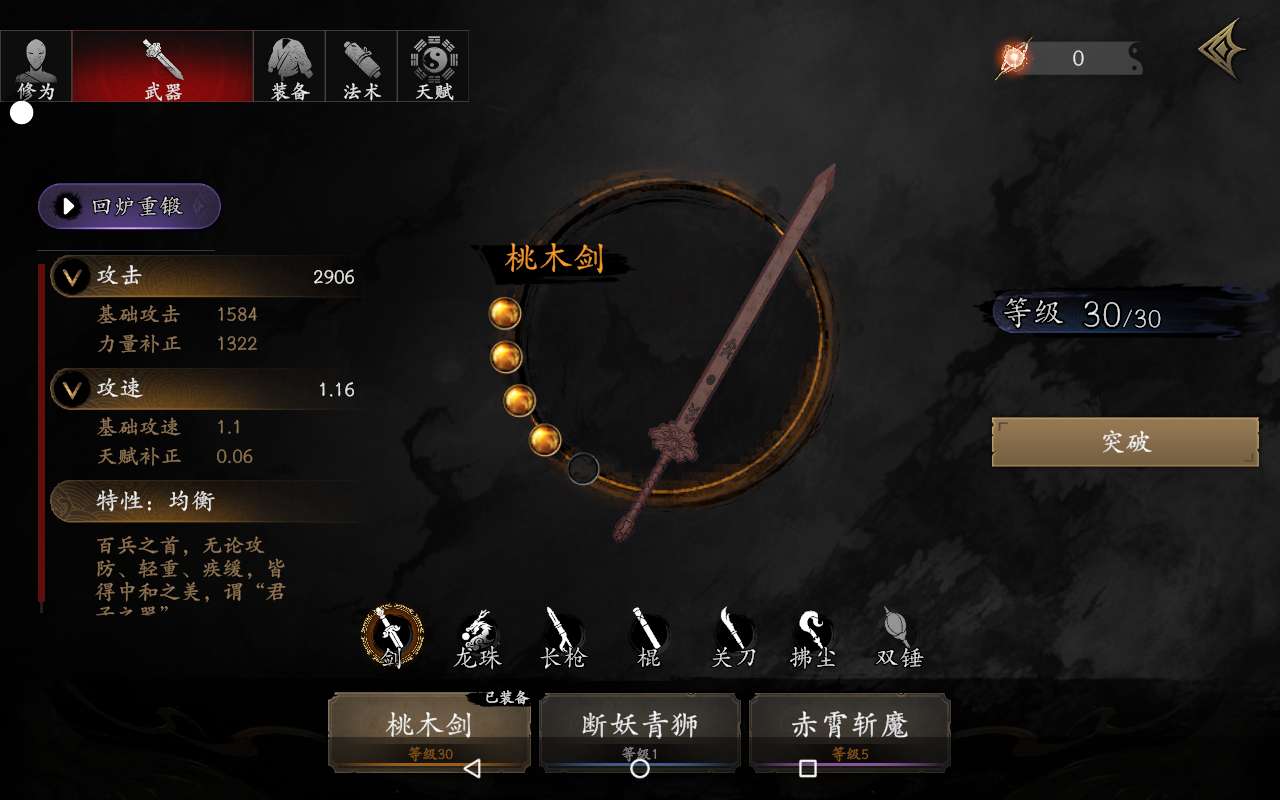This screenshot has height=800, width=1280.
Task: Open the 法术 spells tab
Action: (x=362, y=66)
